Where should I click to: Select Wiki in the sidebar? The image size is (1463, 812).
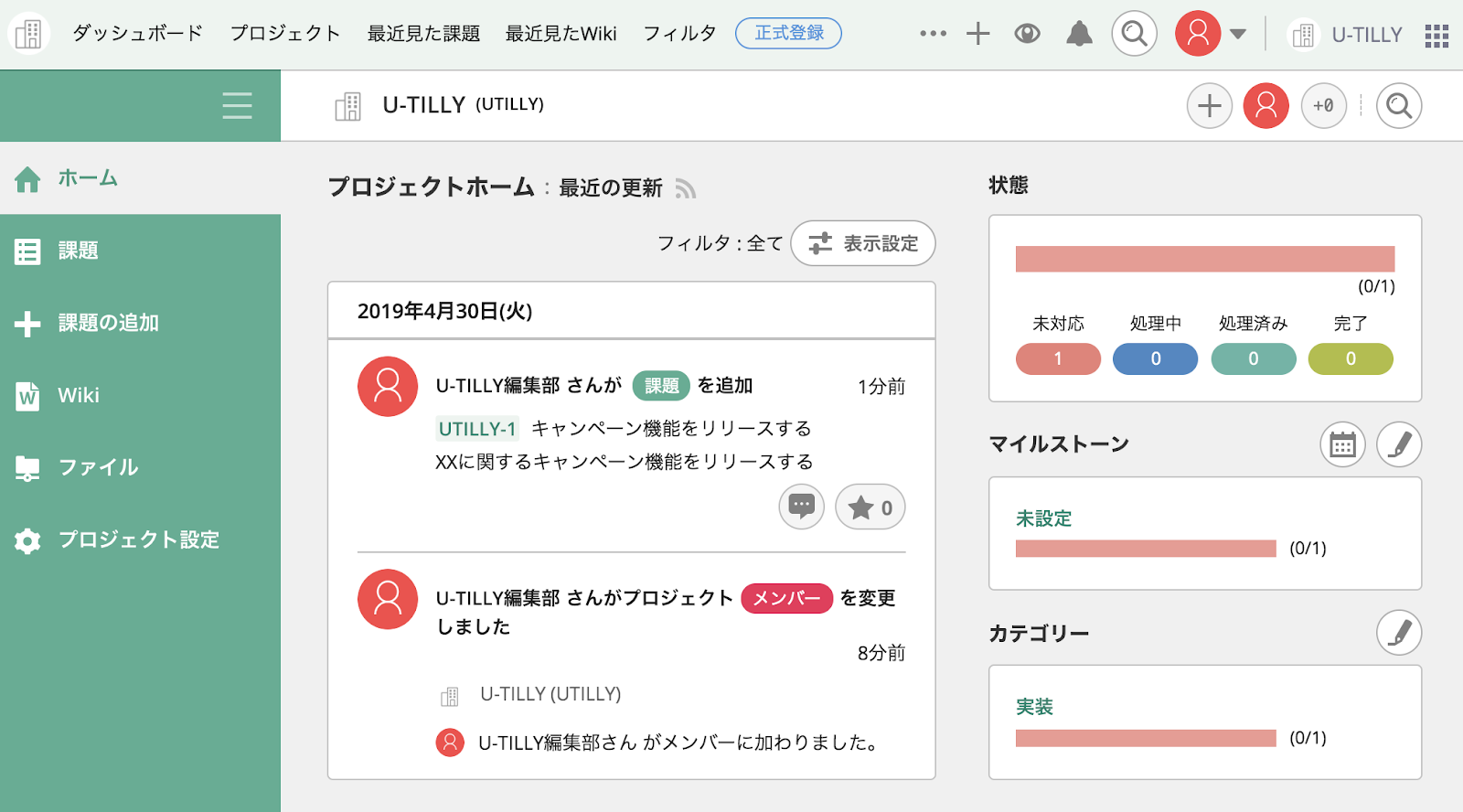click(x=79, y=395)
